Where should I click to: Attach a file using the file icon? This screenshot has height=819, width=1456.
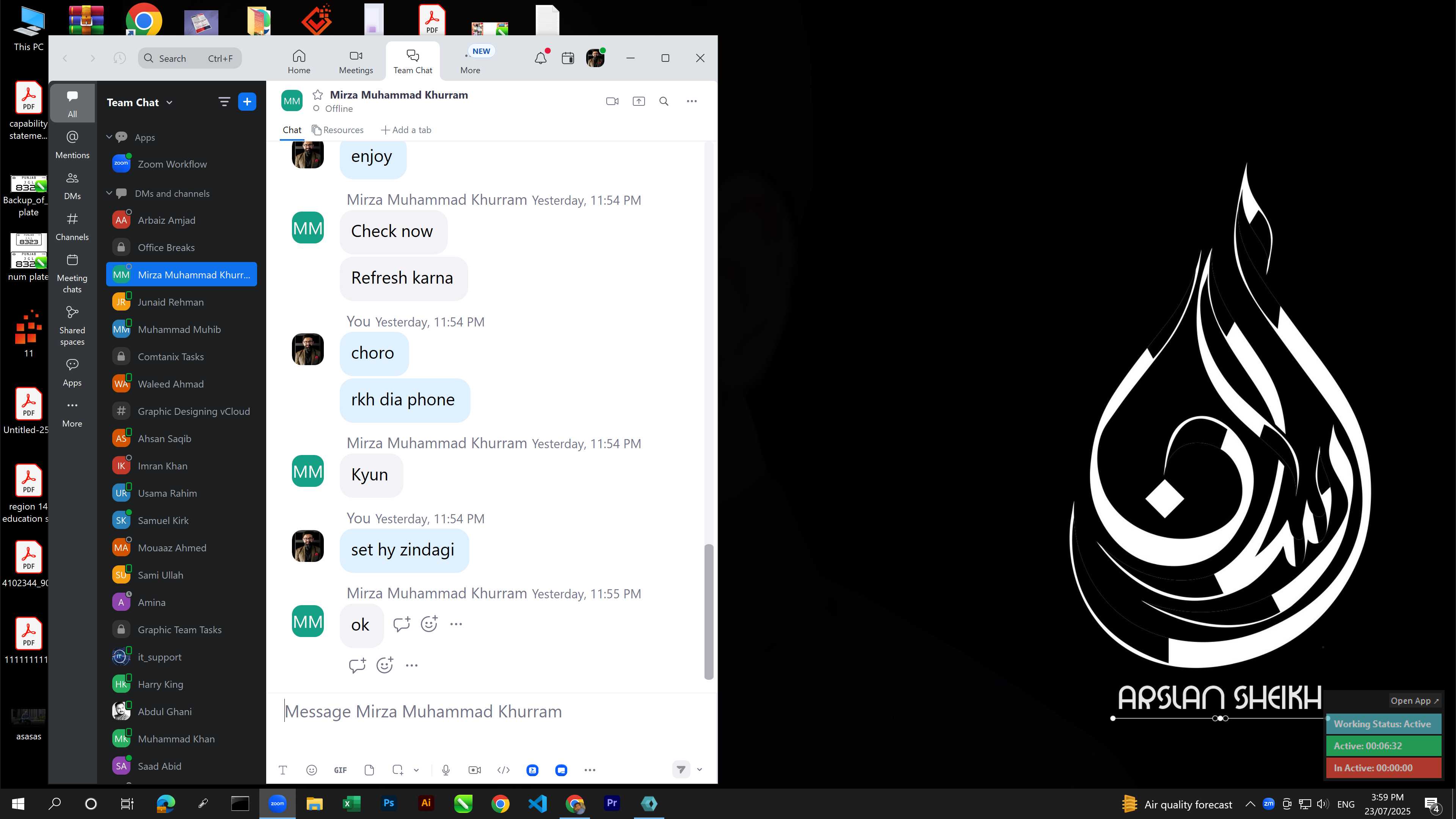[x=369, y=770]
